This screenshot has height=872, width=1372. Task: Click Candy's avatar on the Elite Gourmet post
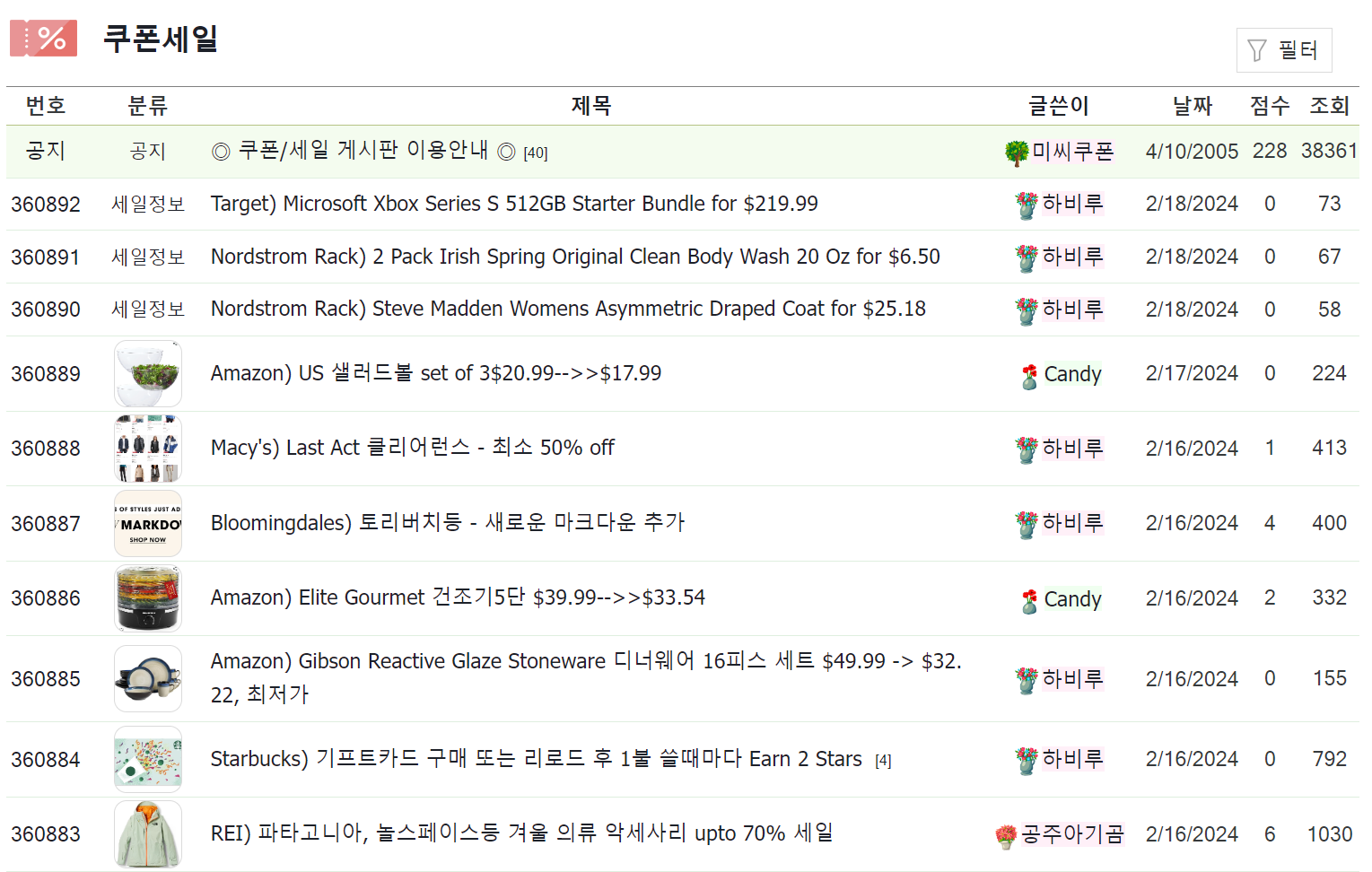click(1028, 598)
